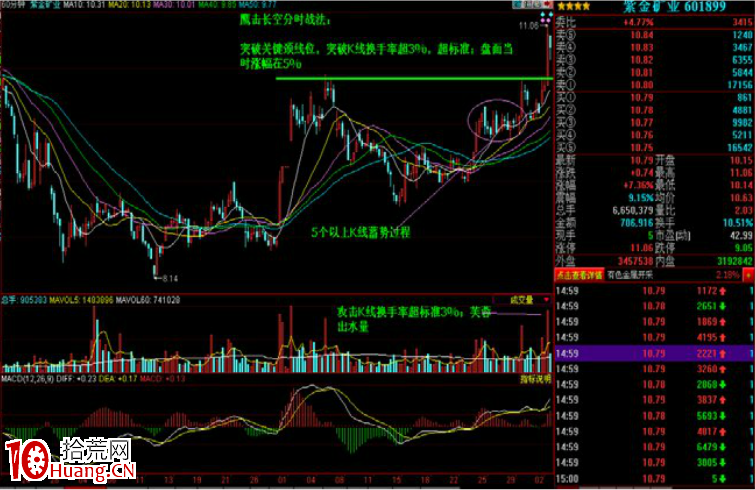
Task: Click the 振幅 9.15% value
Action: [x=640, y=198]
